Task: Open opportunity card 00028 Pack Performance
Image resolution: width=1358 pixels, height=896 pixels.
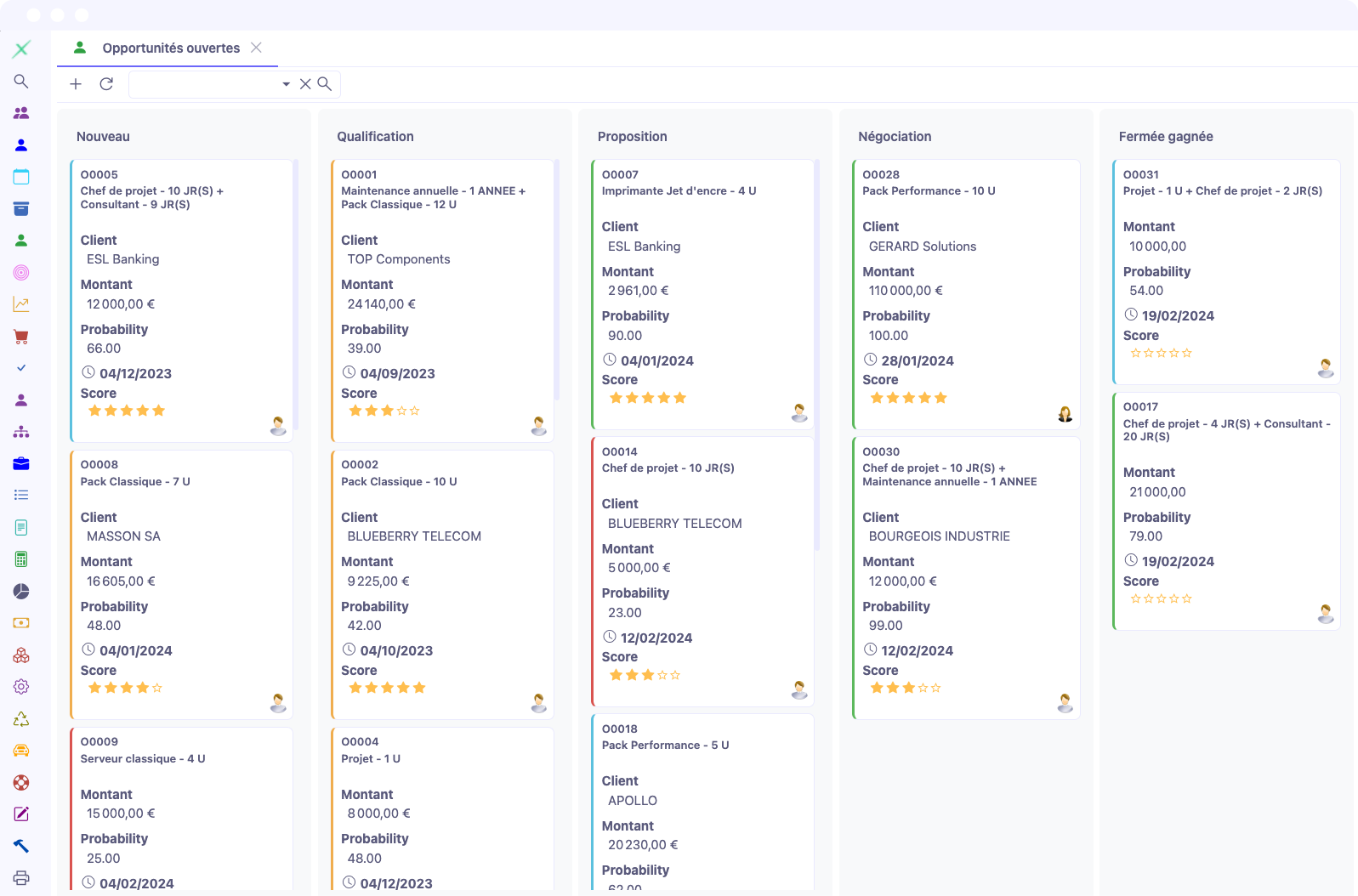Action: [x=965, y=183]
